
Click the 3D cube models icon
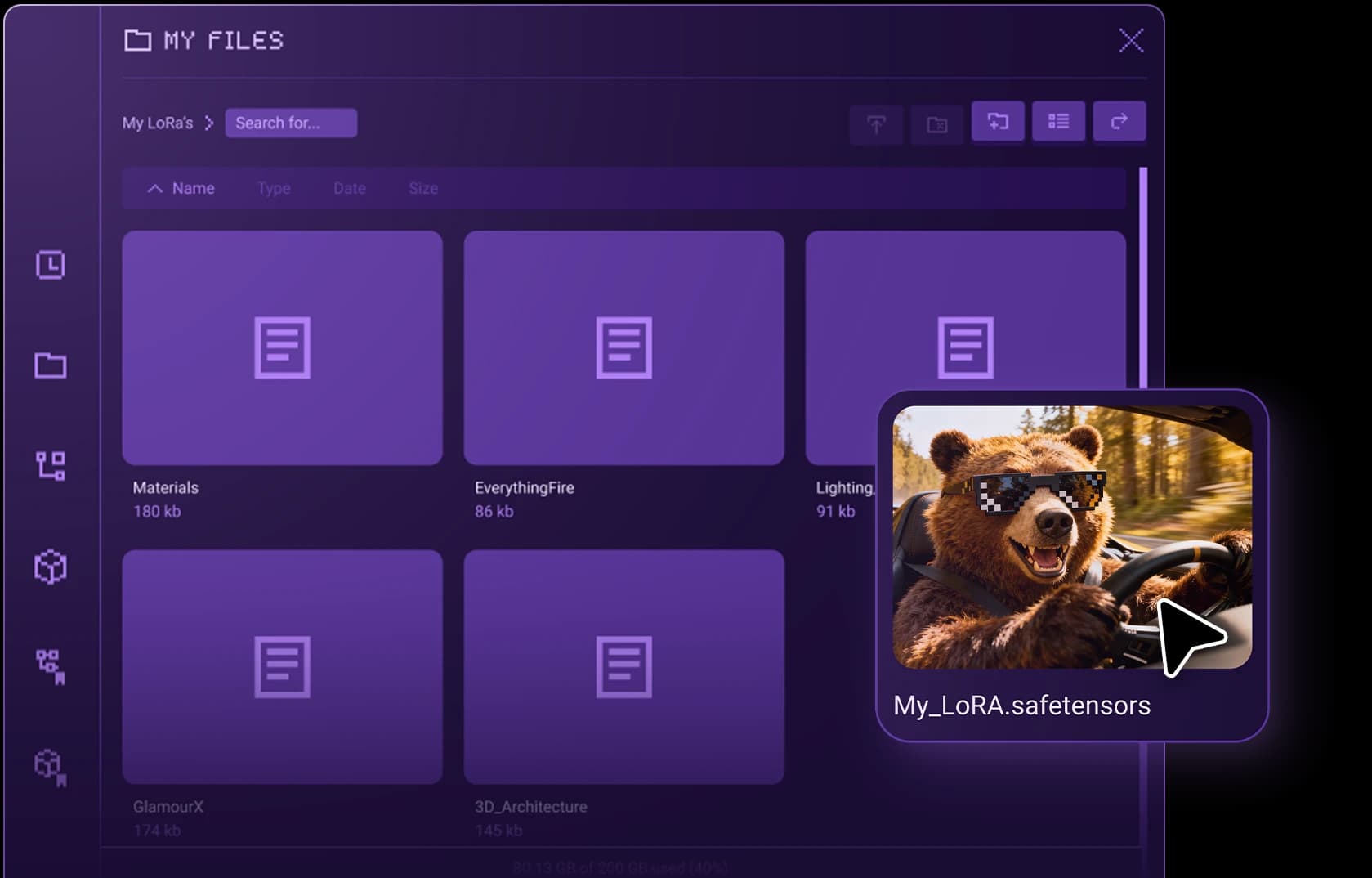(x=50, y=567)
